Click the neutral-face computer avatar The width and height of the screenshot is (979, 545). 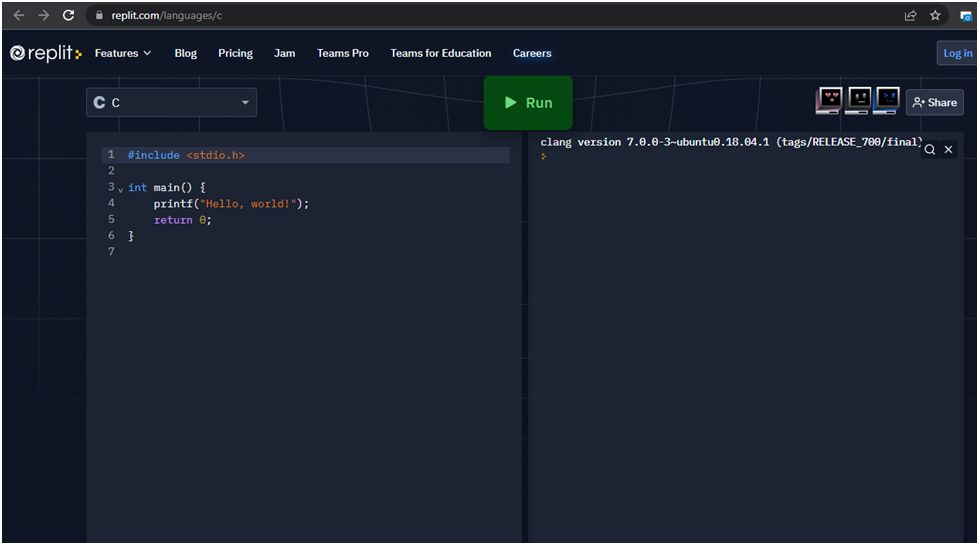[858, 101]
